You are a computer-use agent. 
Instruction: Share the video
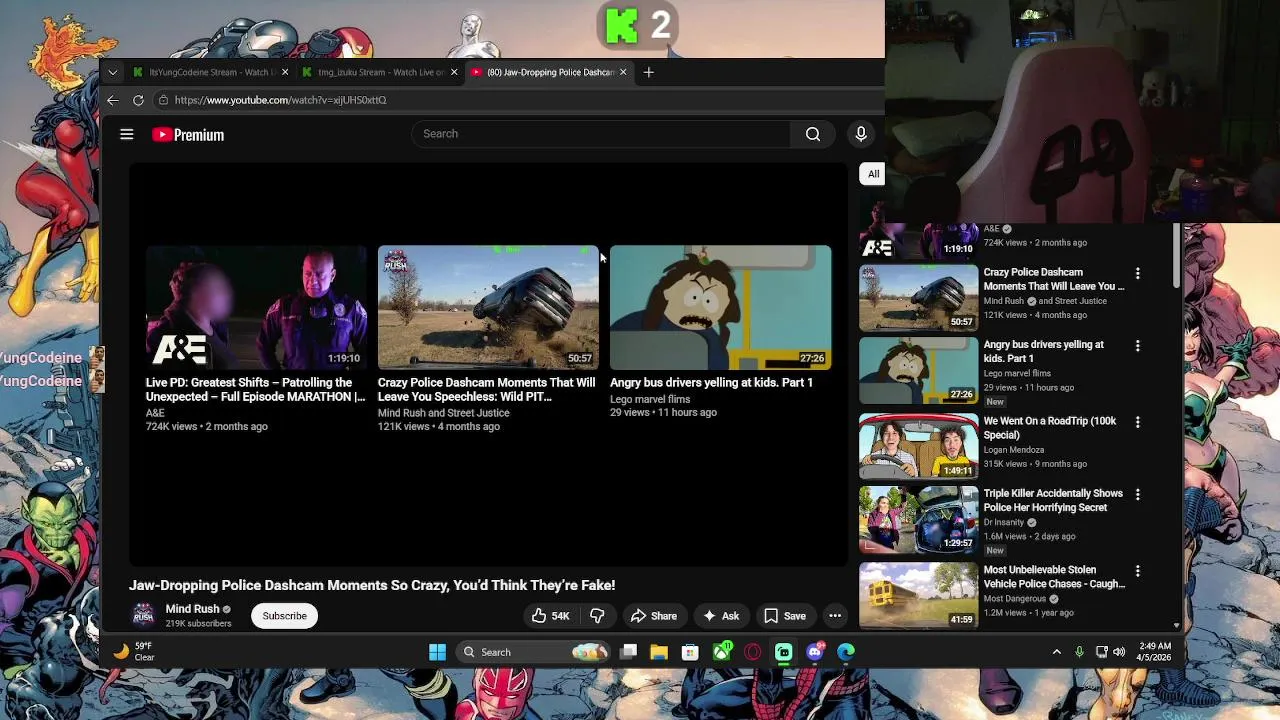pyautogui.click(x=653, y=616)
